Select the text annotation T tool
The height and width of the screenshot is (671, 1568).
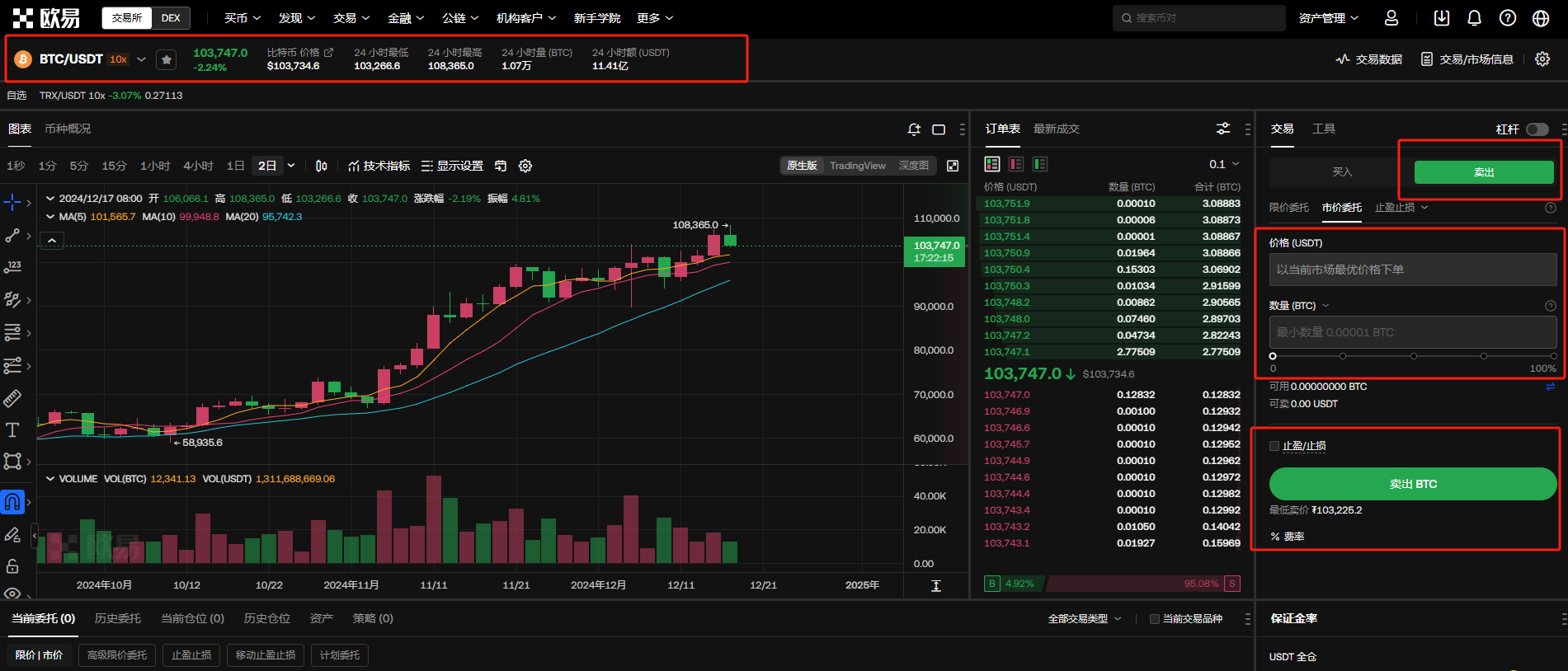click(x=12, y=429)
